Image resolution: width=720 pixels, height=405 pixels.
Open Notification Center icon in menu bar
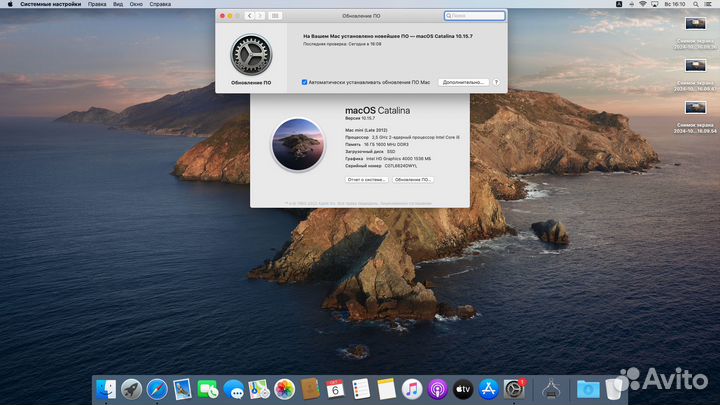pyautogui.click(x=708, y=4)
